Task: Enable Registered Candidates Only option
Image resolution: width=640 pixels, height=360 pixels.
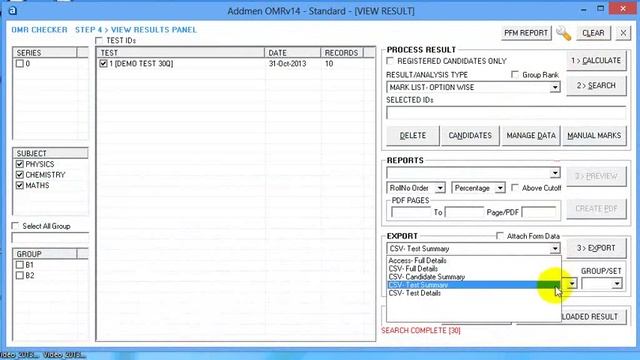Action: coord(390,61)
